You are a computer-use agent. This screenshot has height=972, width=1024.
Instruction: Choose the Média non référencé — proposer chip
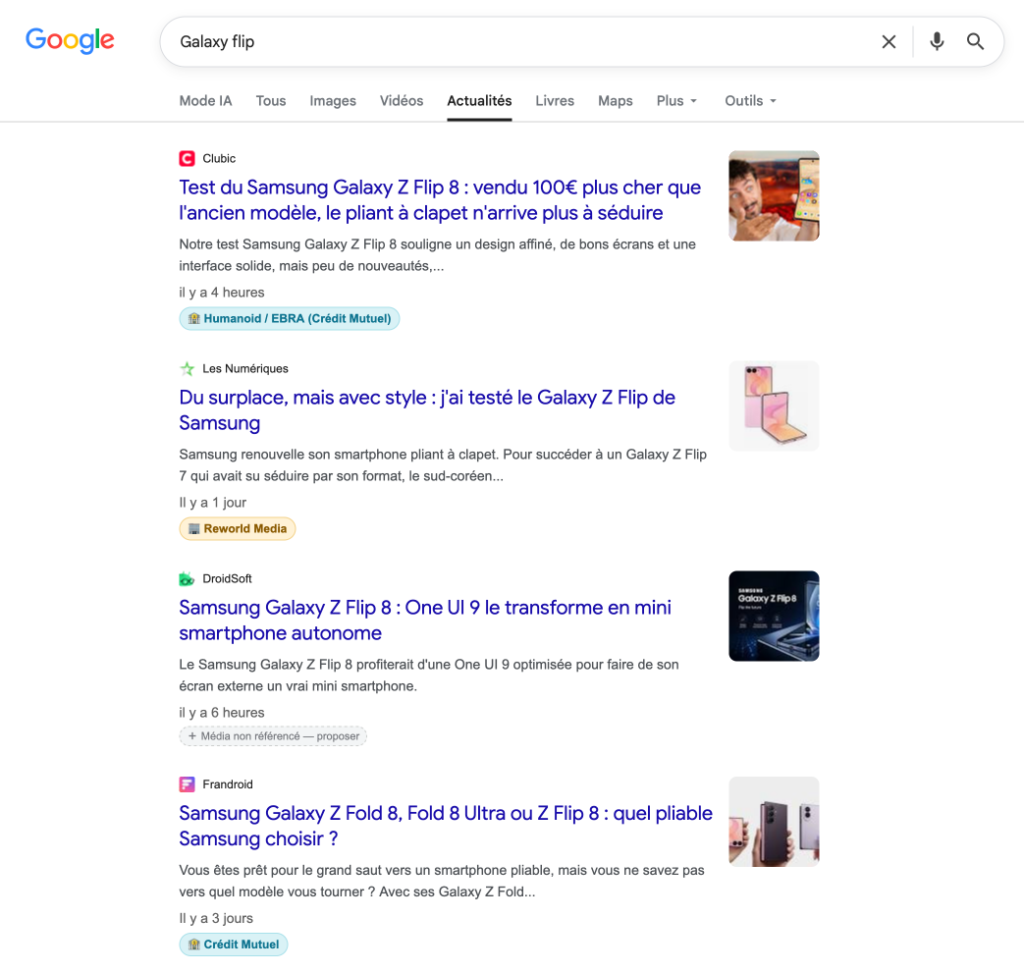point(273,736)
